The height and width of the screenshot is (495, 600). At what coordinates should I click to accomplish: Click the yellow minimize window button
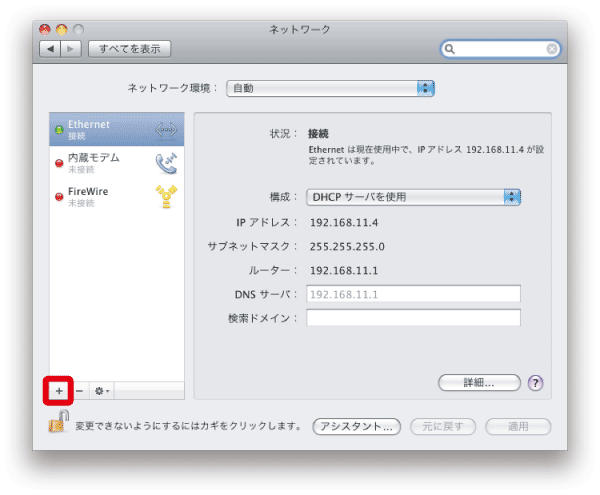point(62,29)
